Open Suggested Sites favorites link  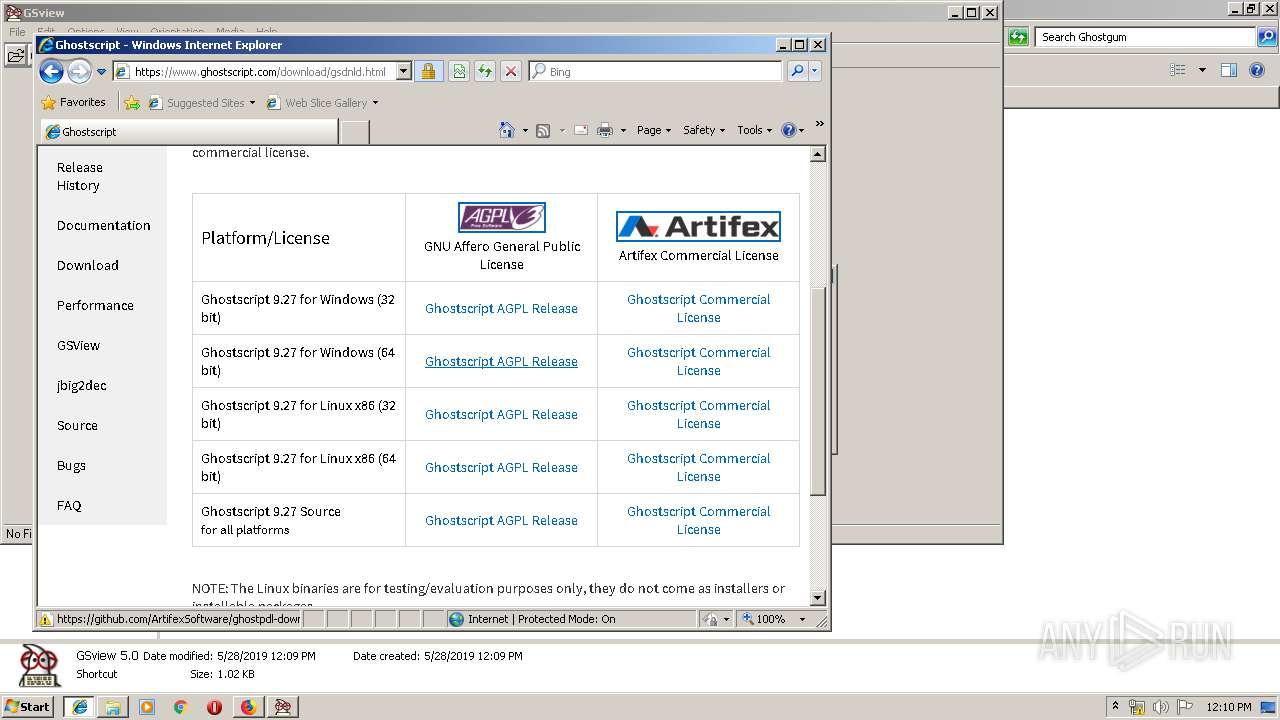(201, 102)
